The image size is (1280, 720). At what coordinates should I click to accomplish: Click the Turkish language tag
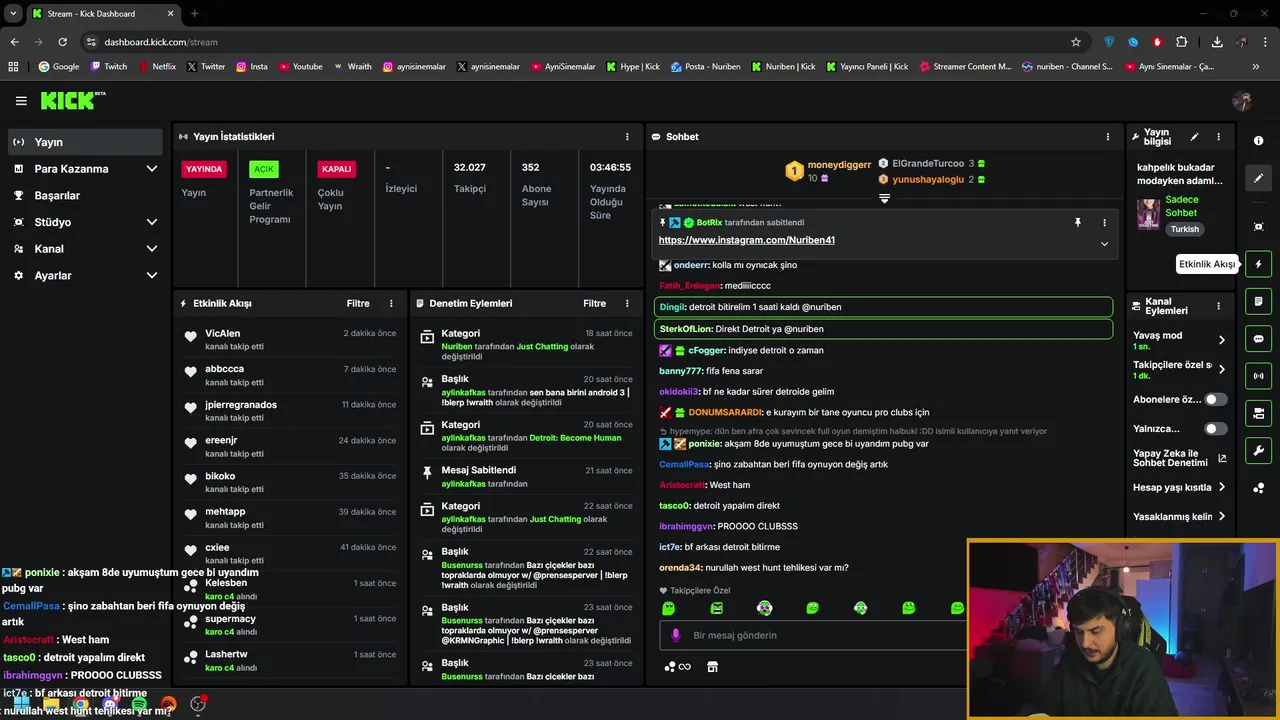point(1185,229)
